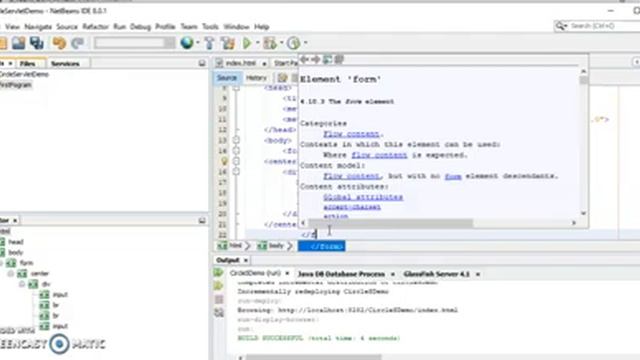Minimize the Navigator panel

click(x=202, y=220)
